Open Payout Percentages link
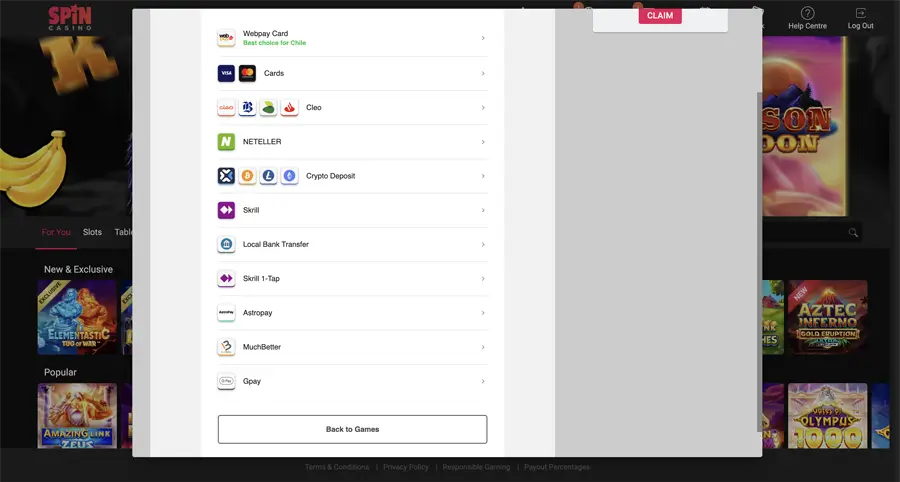The width and height of the screenshot is (900, 482). [x=557, y=467]
